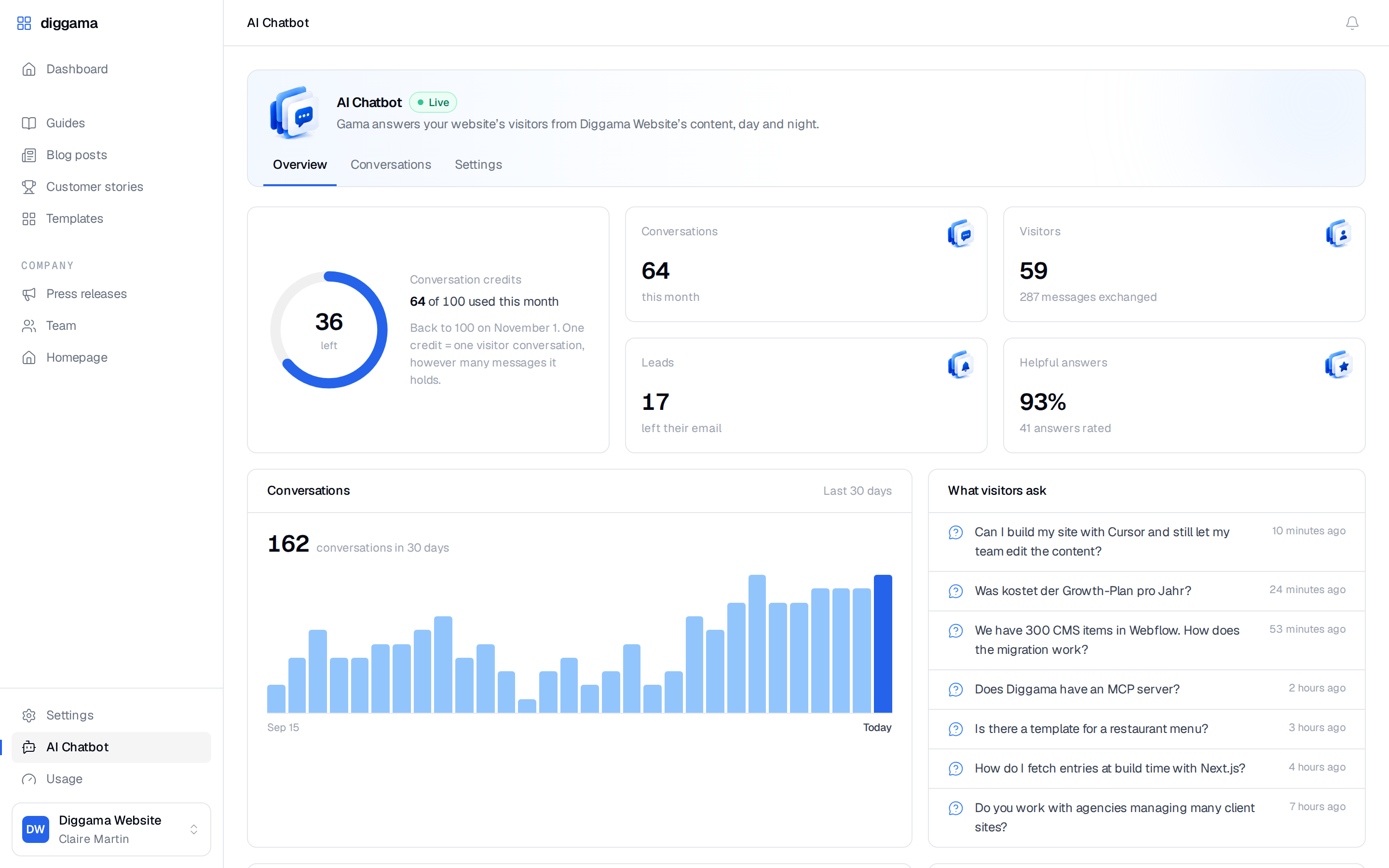Open Blog posts in the sidebar
Viewport: 1389px width, 868px height.
111,155
